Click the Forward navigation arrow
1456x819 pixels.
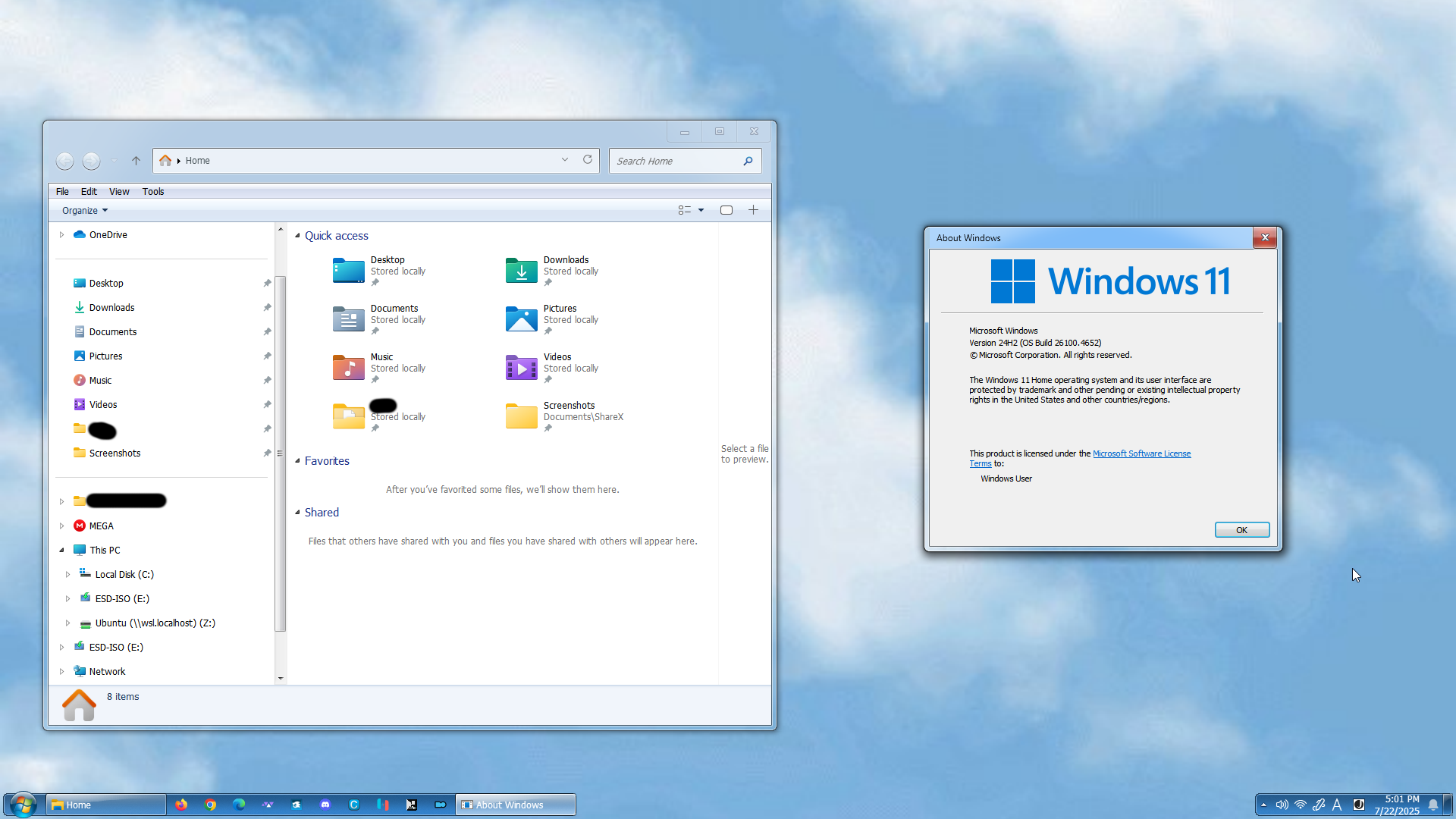(91, 161)
